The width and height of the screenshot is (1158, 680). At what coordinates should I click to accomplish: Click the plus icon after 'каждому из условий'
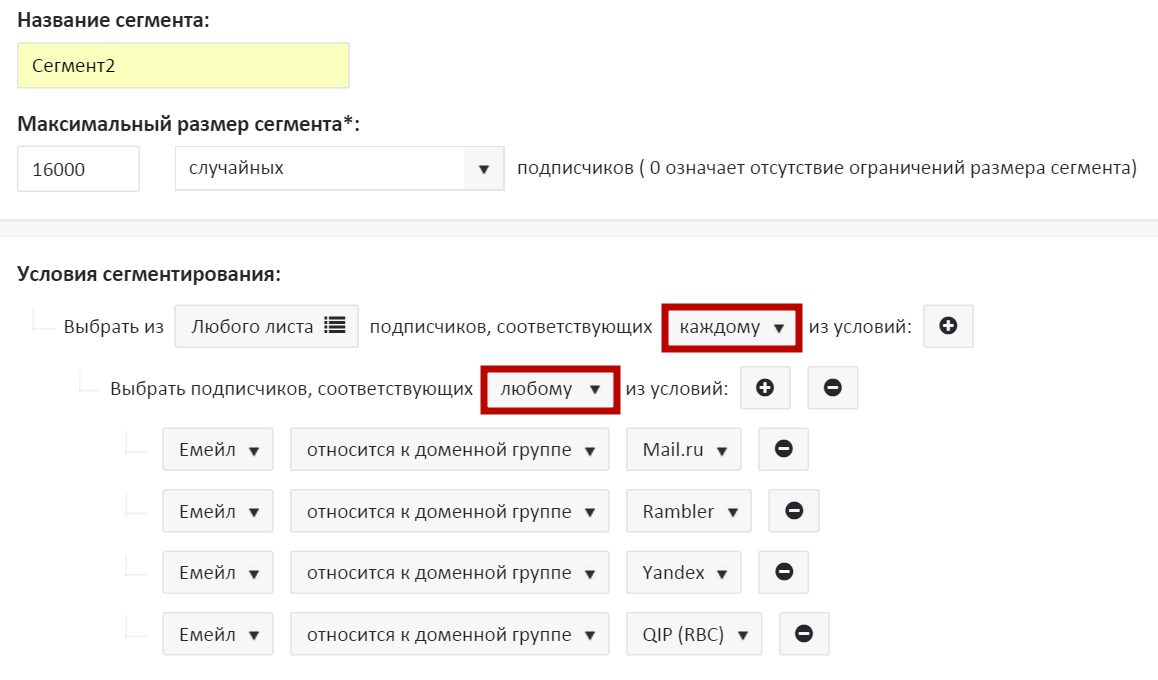pyautogui.click(x=948, y=327)
